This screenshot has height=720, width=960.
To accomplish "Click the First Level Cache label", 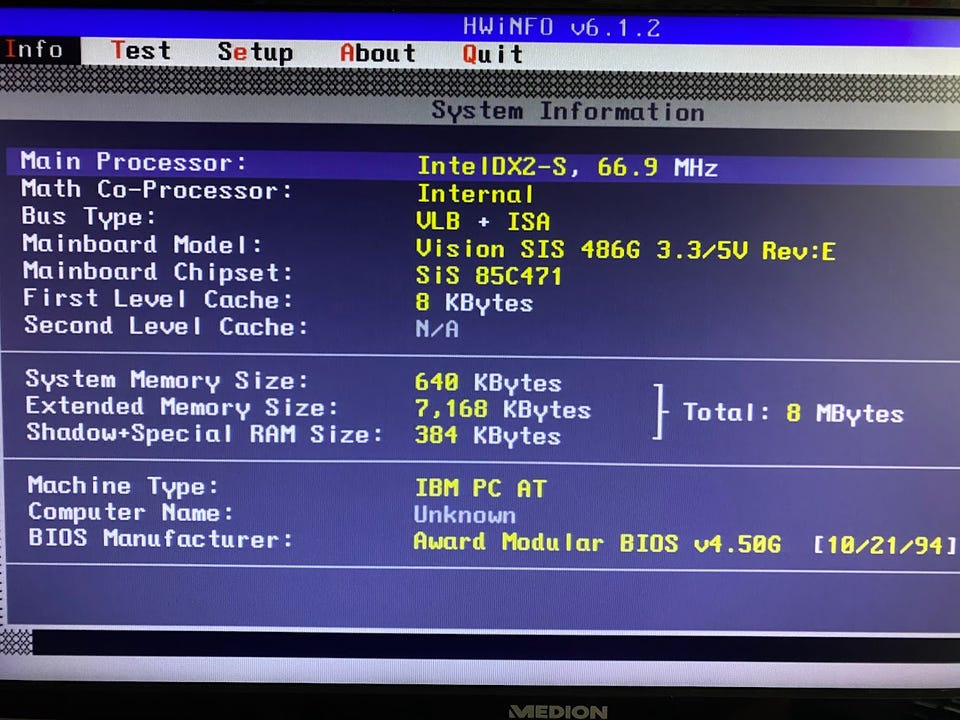I will click(x=157, y=299).
